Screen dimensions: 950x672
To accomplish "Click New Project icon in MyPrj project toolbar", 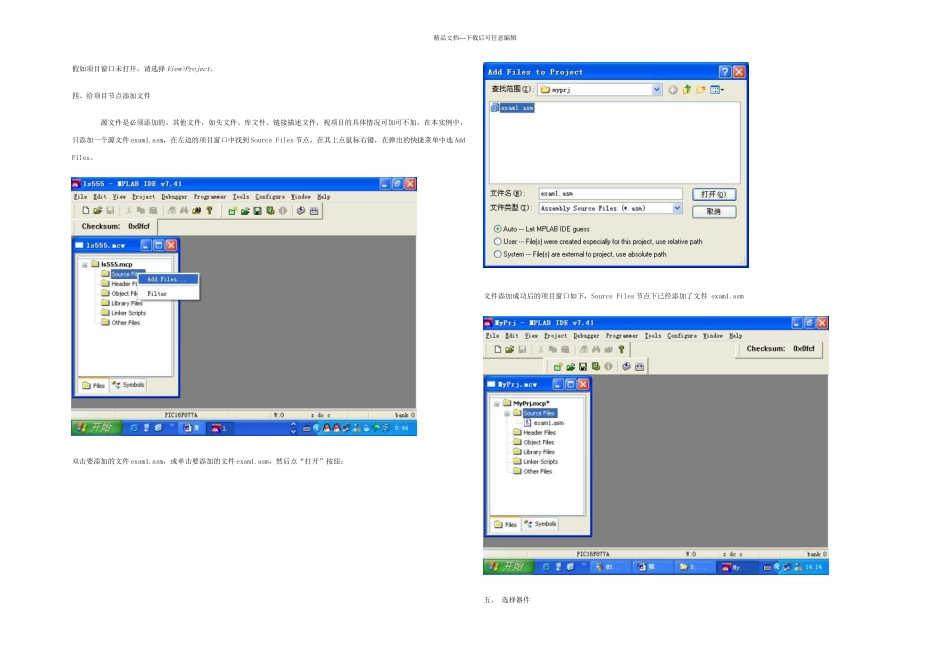I will pyautogui.click(x=558, y=367).
